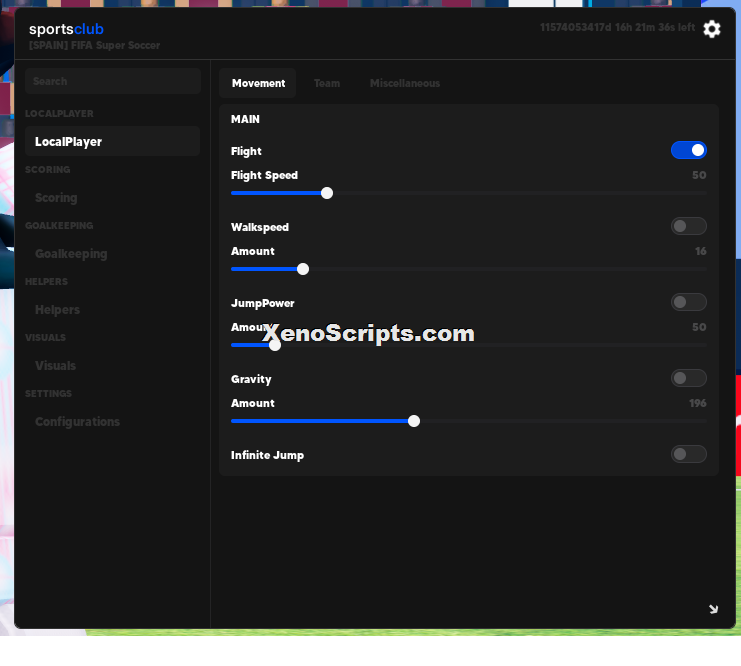The image size is (741, 666).
Task: Click the sportsclub logo text
Action: click(x=66, y=29)
